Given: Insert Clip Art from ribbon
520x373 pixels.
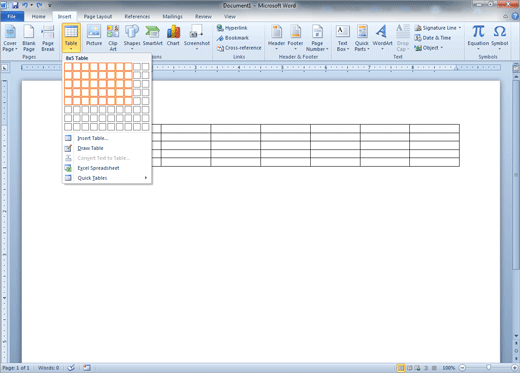Looking at the screenshot, I should tap(113, 38).
